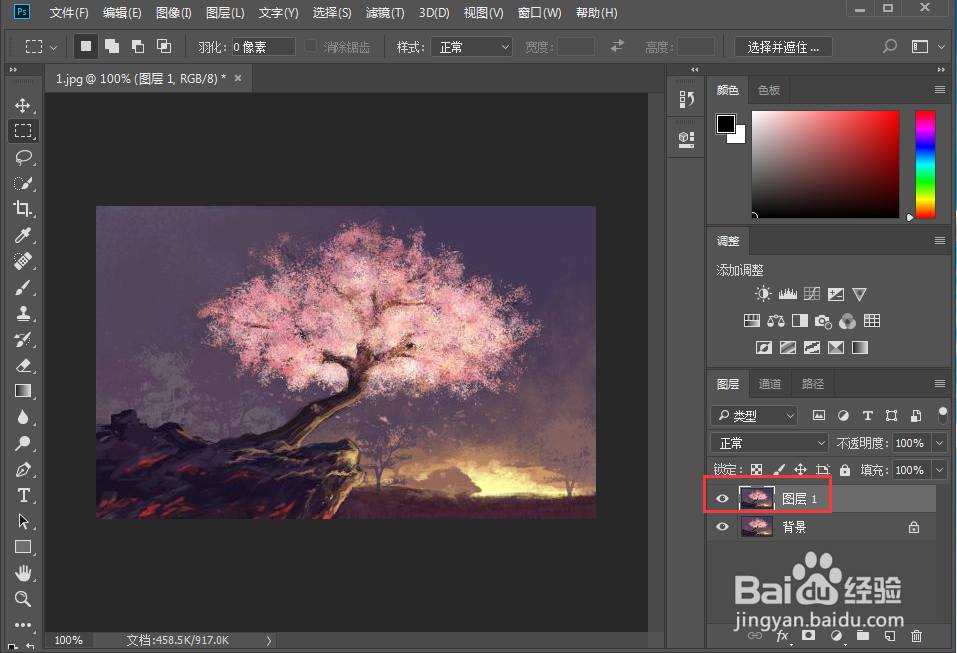Switch to the 色板 tab
Screen dimensions: 957x653
coord(768,90)
